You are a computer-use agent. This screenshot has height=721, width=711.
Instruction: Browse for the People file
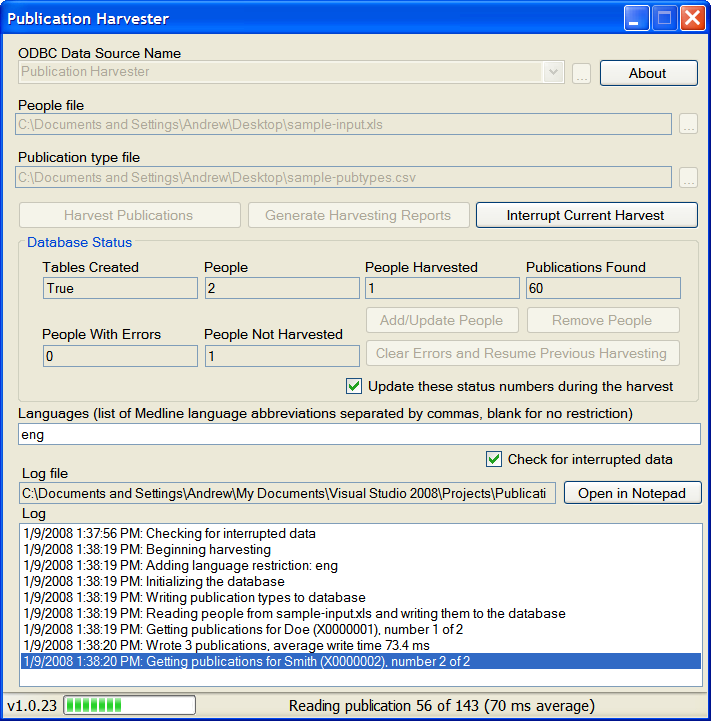tap(688, 124)
